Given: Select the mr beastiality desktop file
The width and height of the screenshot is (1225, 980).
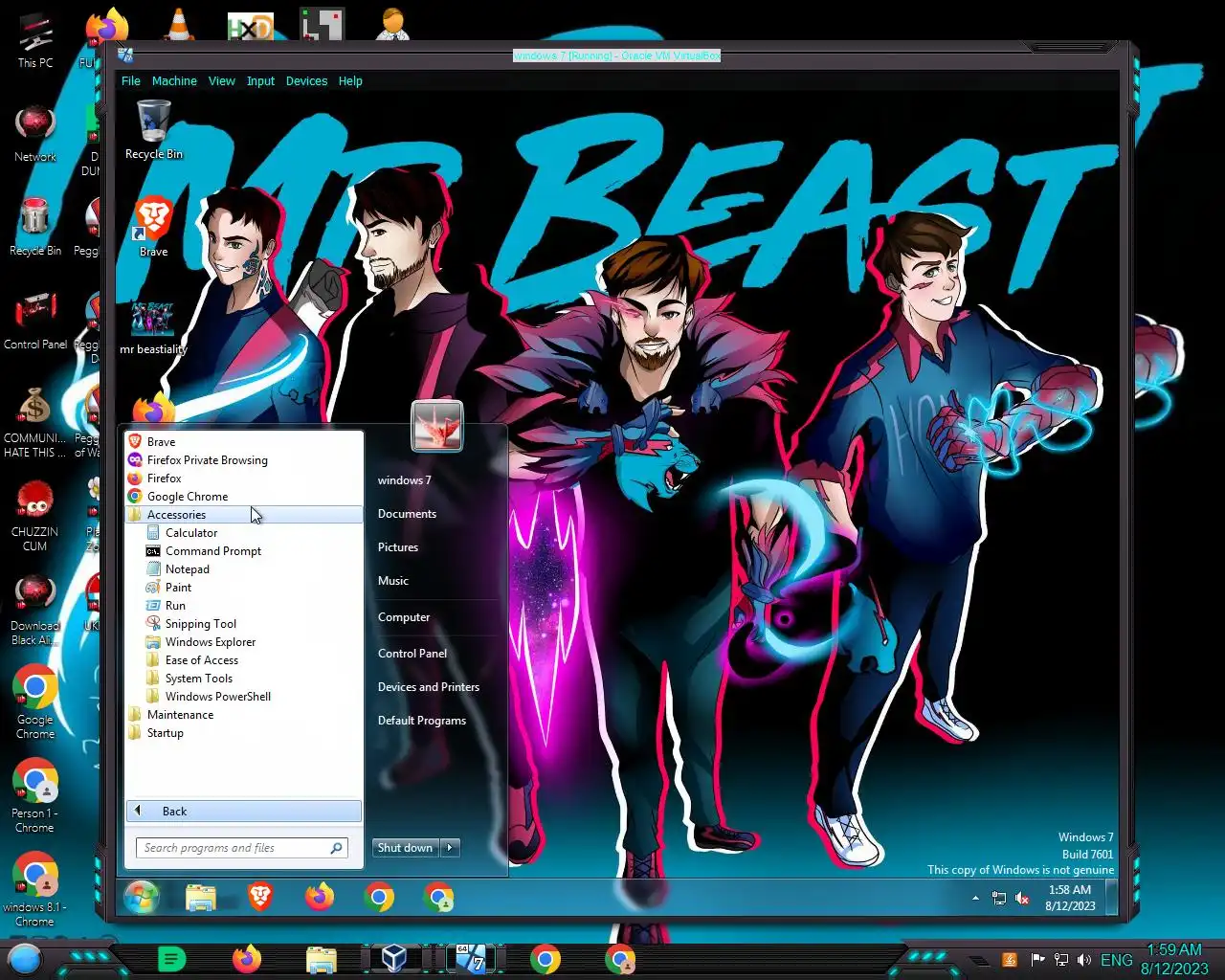Looking at the screenshot, I should point(153,328).
